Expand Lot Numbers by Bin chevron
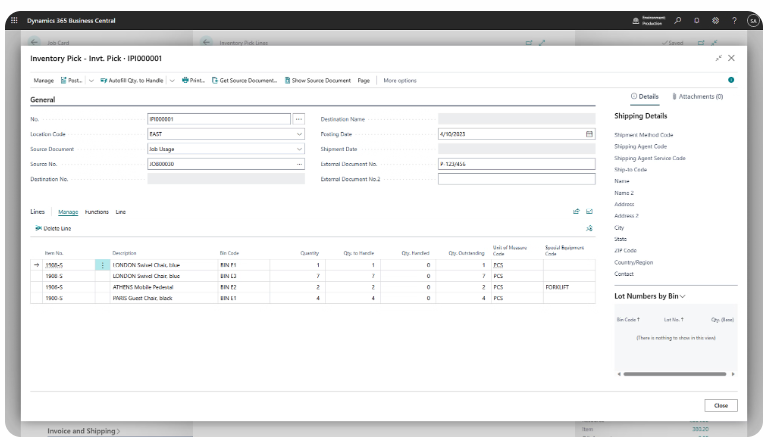The height and width of the screenshot is (440, 770). (683, 296)
